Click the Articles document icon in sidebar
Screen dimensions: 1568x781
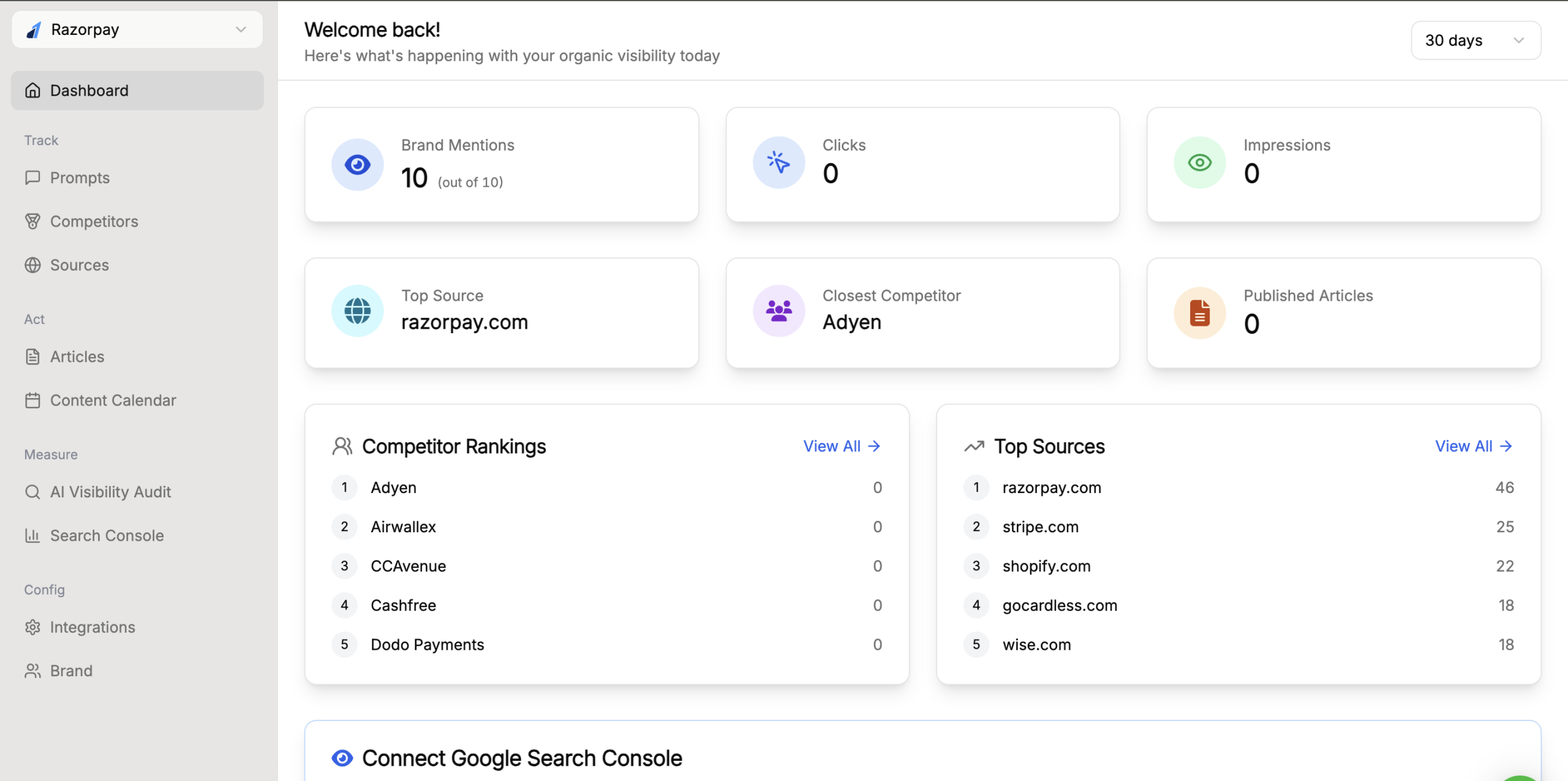click(32, 357)
